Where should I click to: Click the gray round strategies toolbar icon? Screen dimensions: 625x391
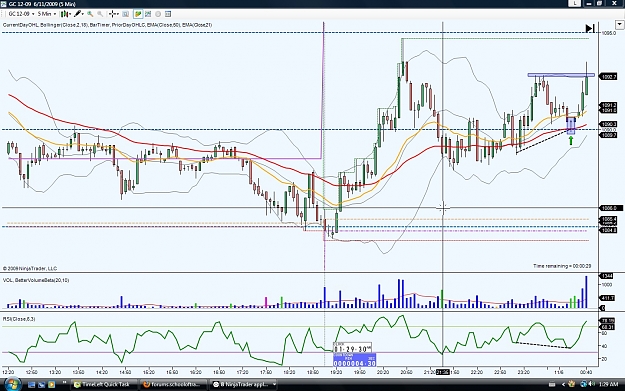point(158,14)
